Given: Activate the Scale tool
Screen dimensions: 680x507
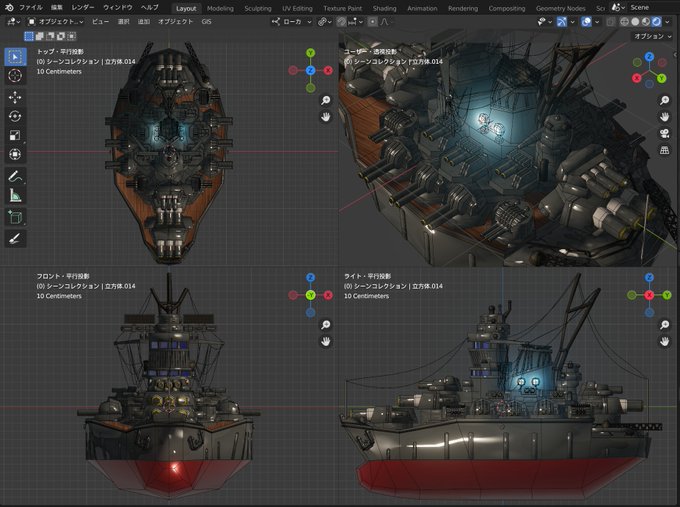Looking at the screenshot, I should (x=15, y=135).
